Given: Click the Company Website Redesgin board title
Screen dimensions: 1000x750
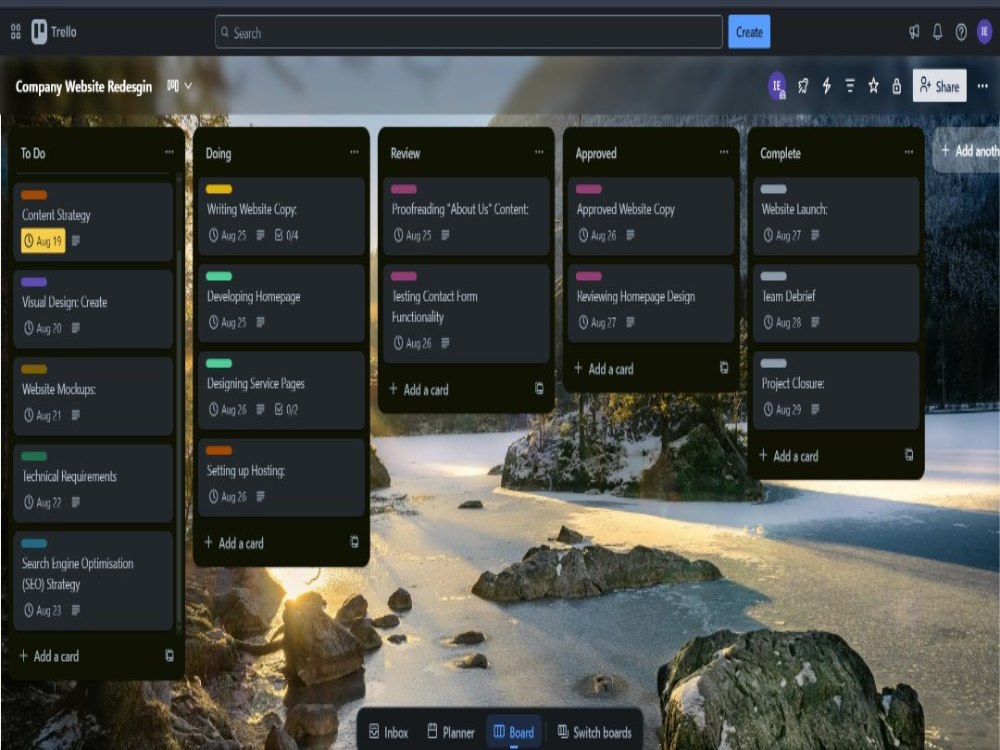Looking at the screenshot, I should click(x=84, y=86).
